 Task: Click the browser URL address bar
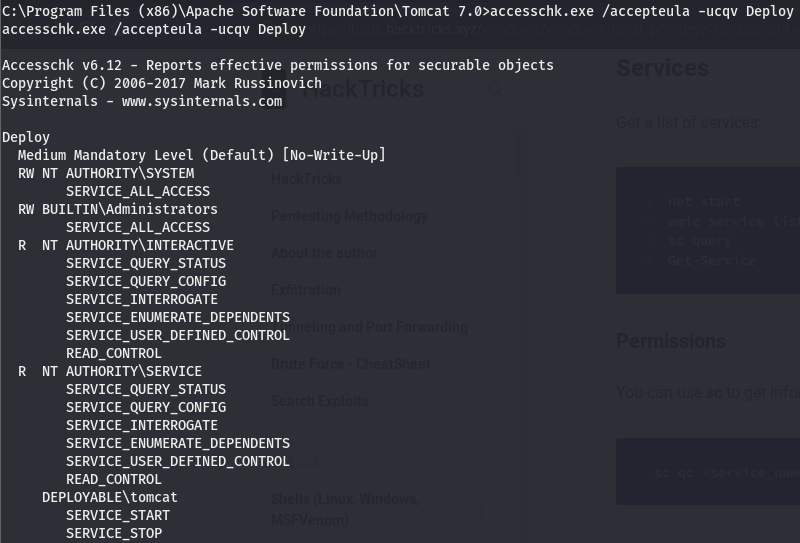tap(551, 29)
